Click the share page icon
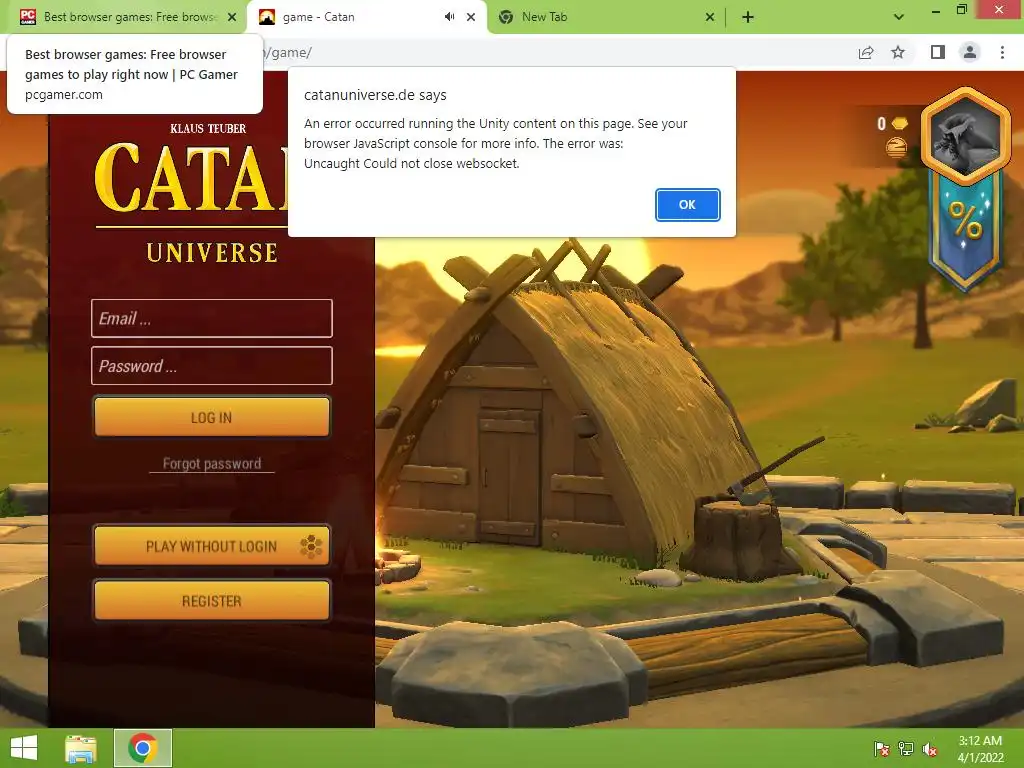 coord(866,52)
